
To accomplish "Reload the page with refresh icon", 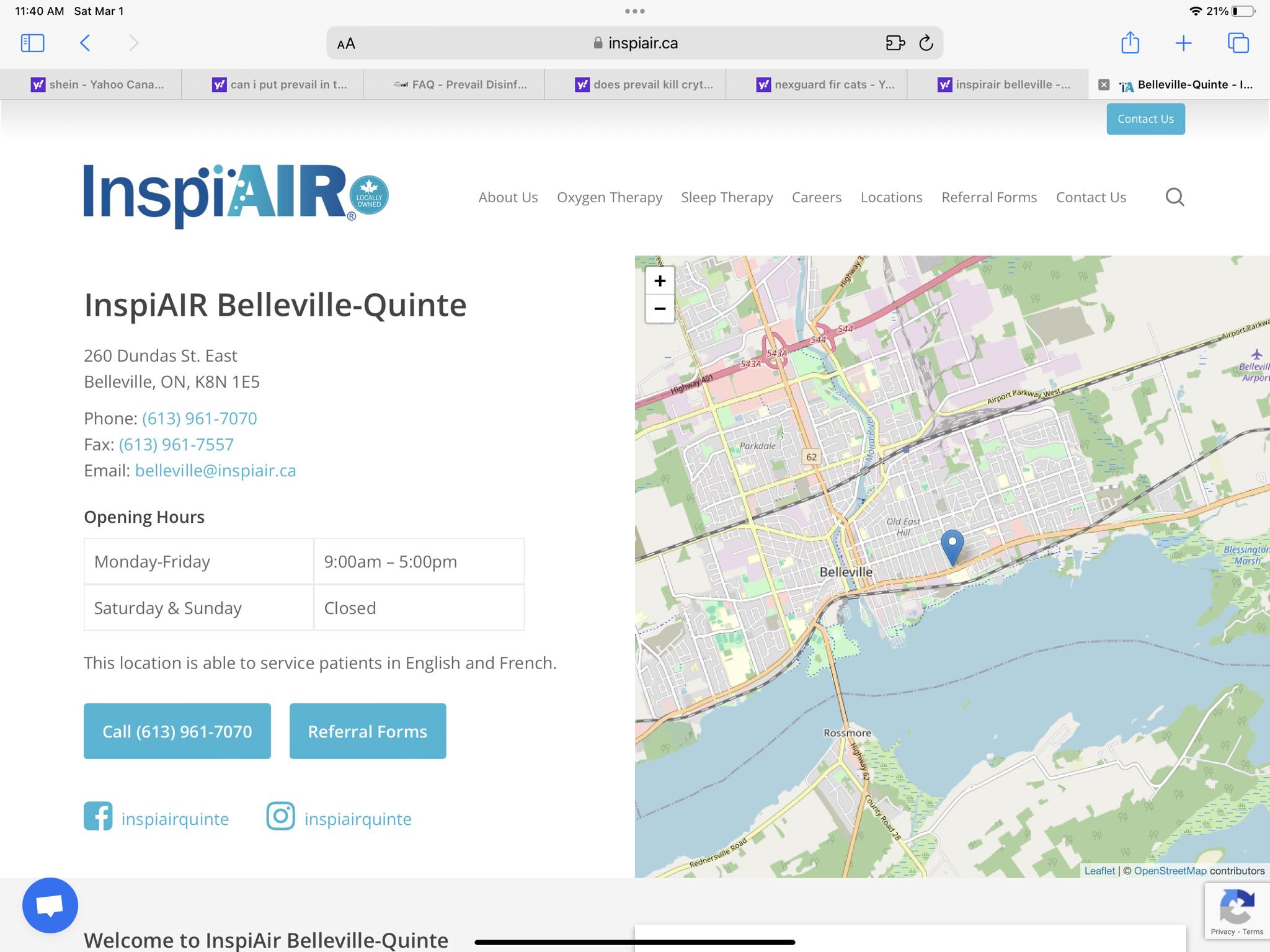I will tap(926, 43).
